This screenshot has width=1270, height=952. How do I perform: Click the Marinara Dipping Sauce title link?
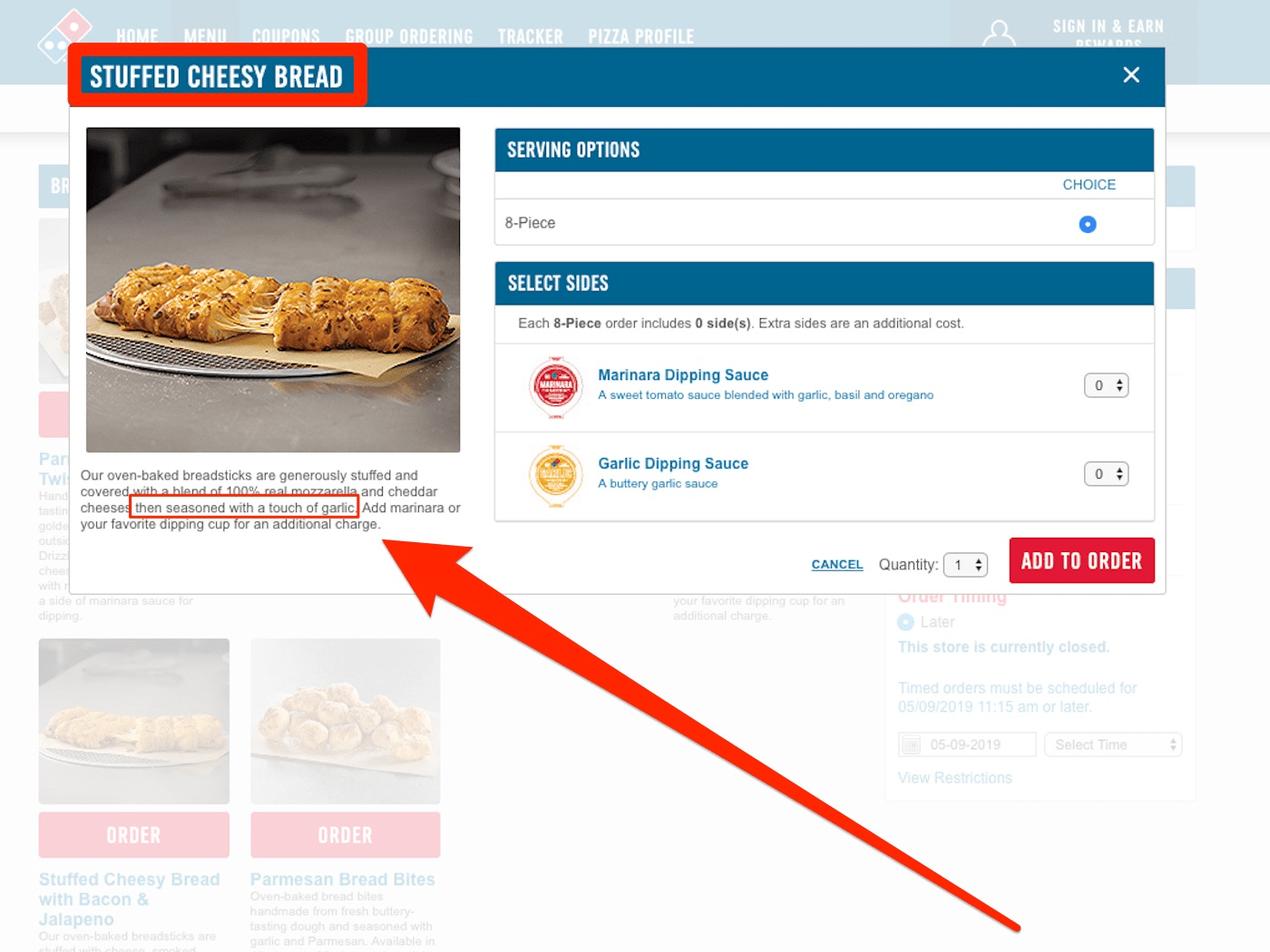pyautogui.click(x=683, y=374)
